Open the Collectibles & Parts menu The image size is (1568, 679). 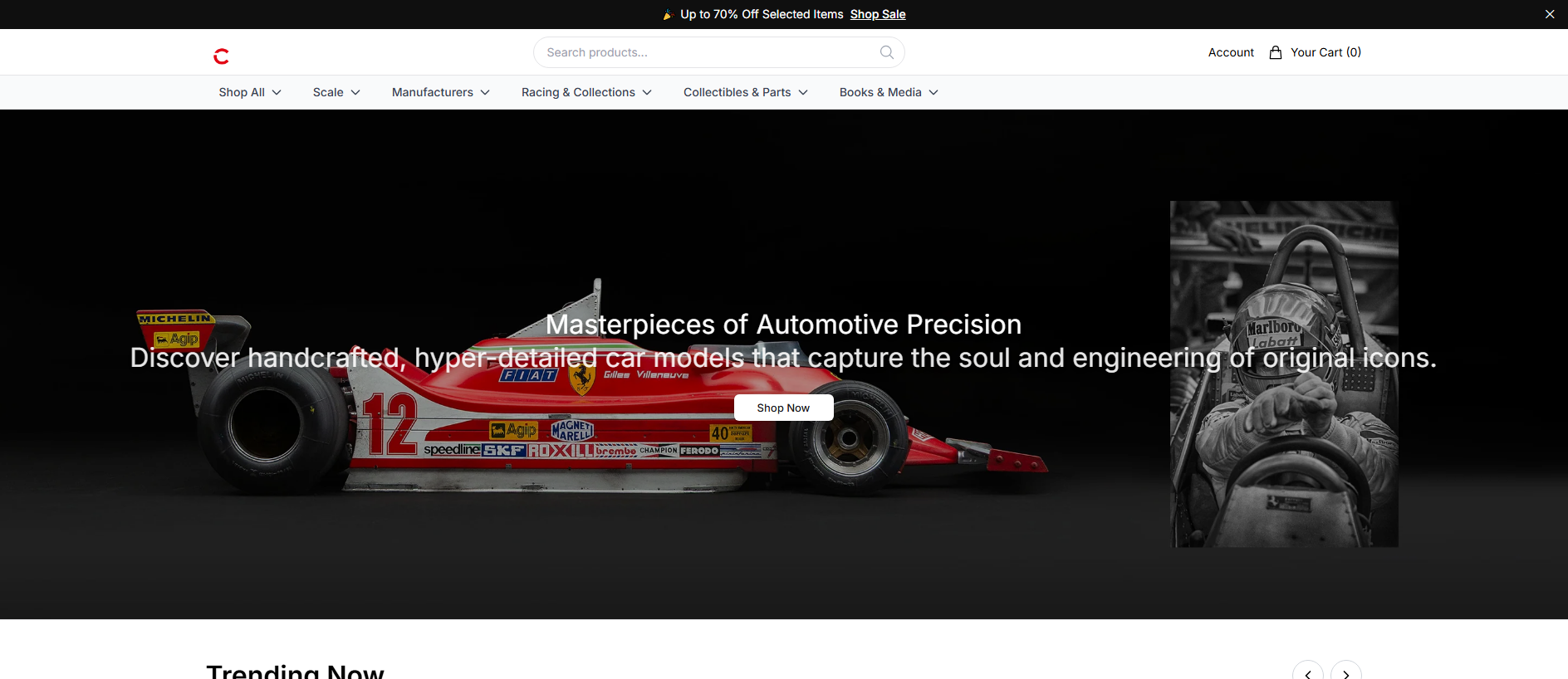point(746,92)
